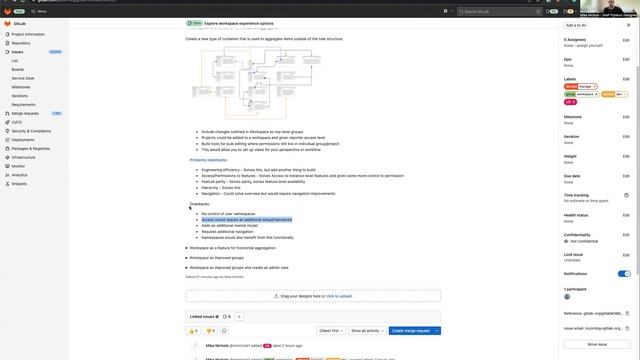Edit the Confidentiality setting
Screen dimensions: 640x360
click(x=626, y=235)
